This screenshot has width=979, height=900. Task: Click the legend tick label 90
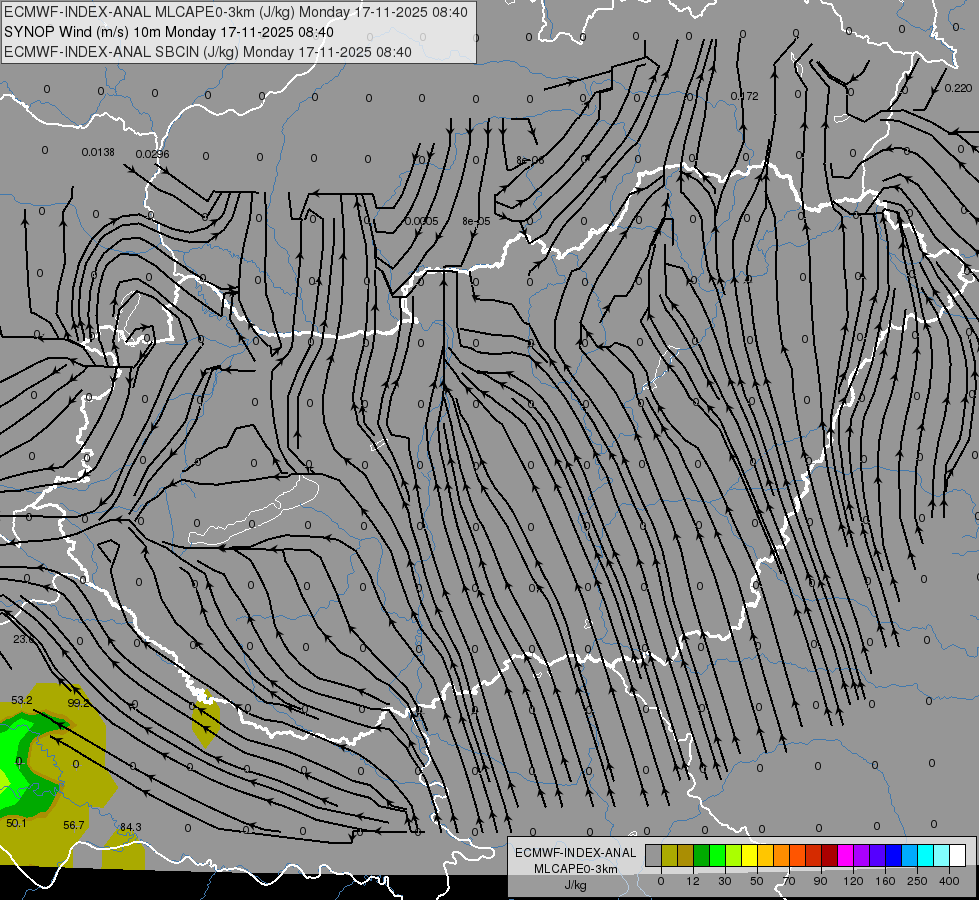820,881
